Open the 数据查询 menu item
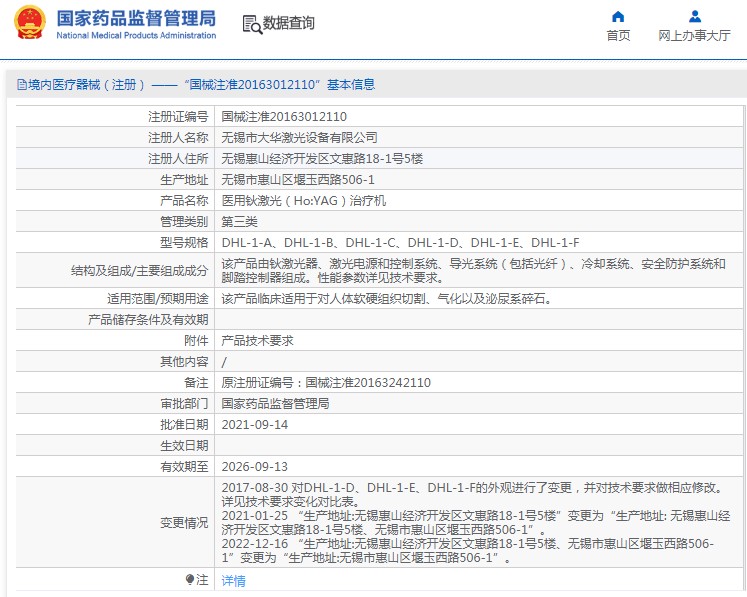This screenshot has height=597, width=747. tap(288, 23)
